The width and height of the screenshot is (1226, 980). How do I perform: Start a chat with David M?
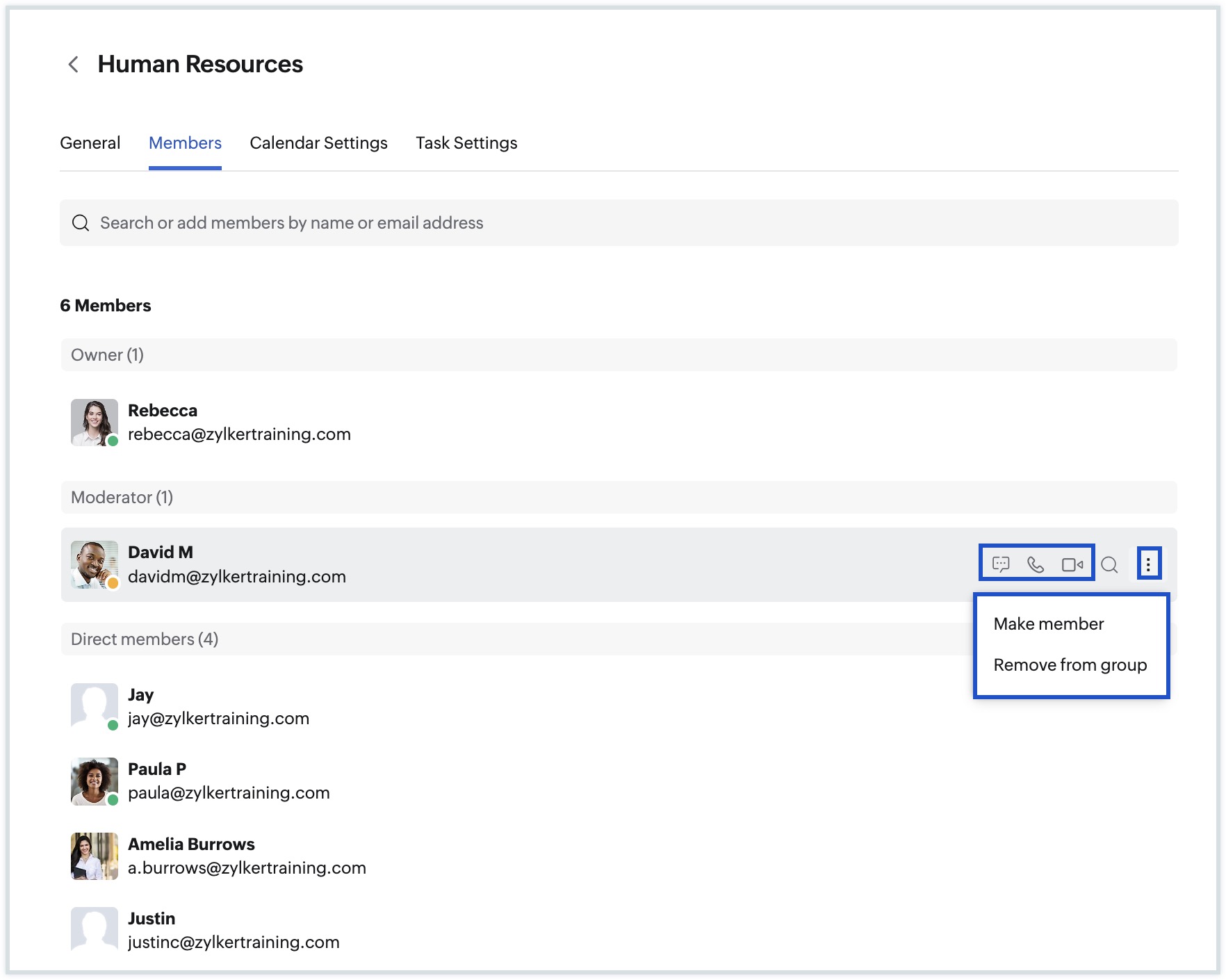point(1001,564)
